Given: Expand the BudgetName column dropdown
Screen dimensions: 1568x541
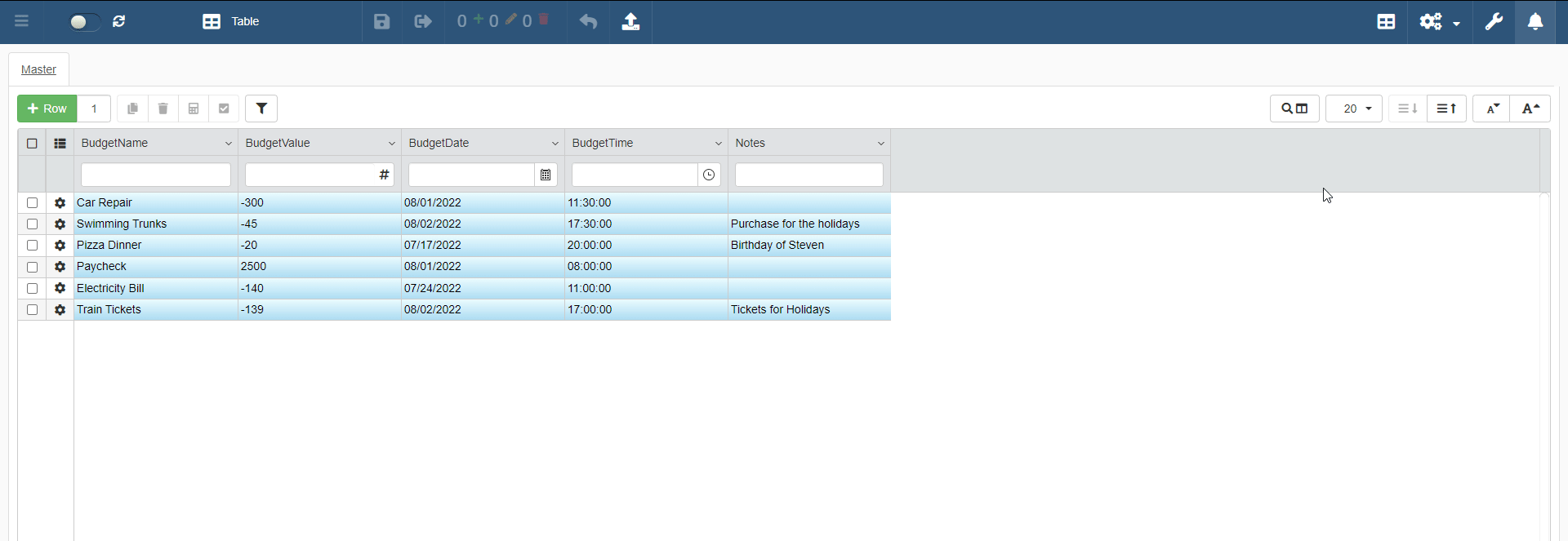Looking at the screenshot, I should (228, 144).
